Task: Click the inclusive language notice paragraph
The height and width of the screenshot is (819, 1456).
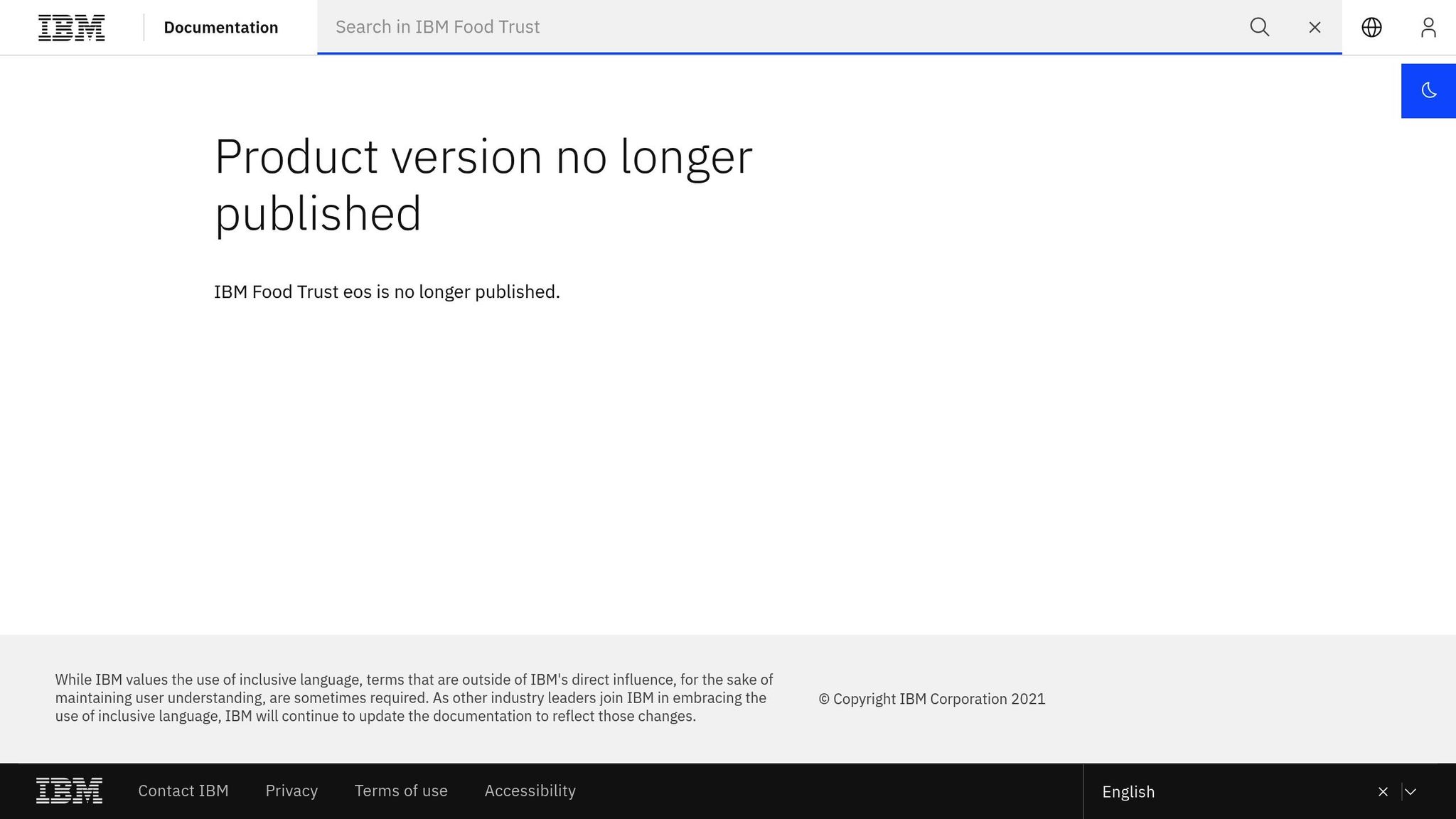Action: [414, 697]
